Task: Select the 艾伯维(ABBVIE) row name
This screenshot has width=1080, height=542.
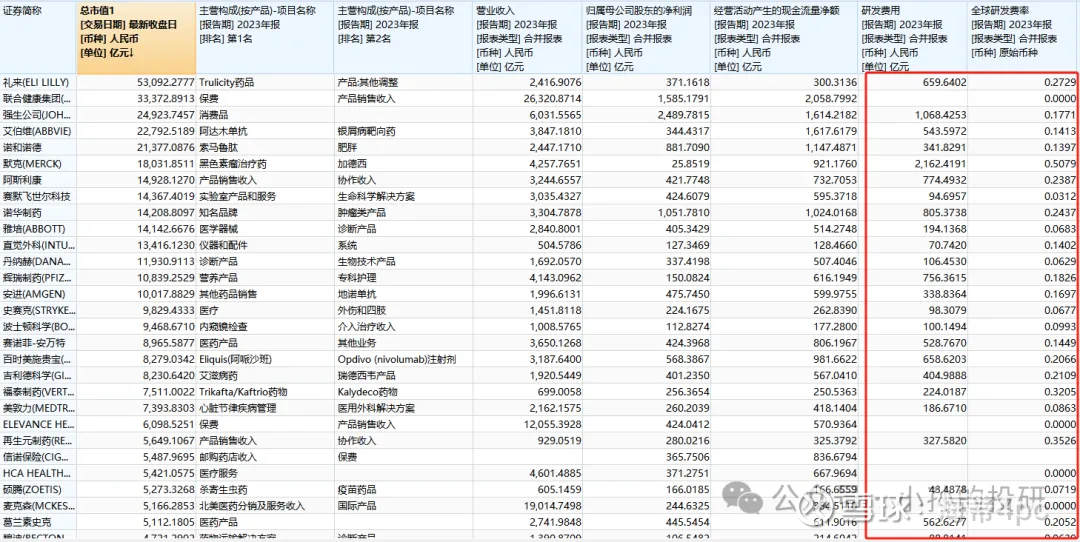Action: (x=37, y=131)
